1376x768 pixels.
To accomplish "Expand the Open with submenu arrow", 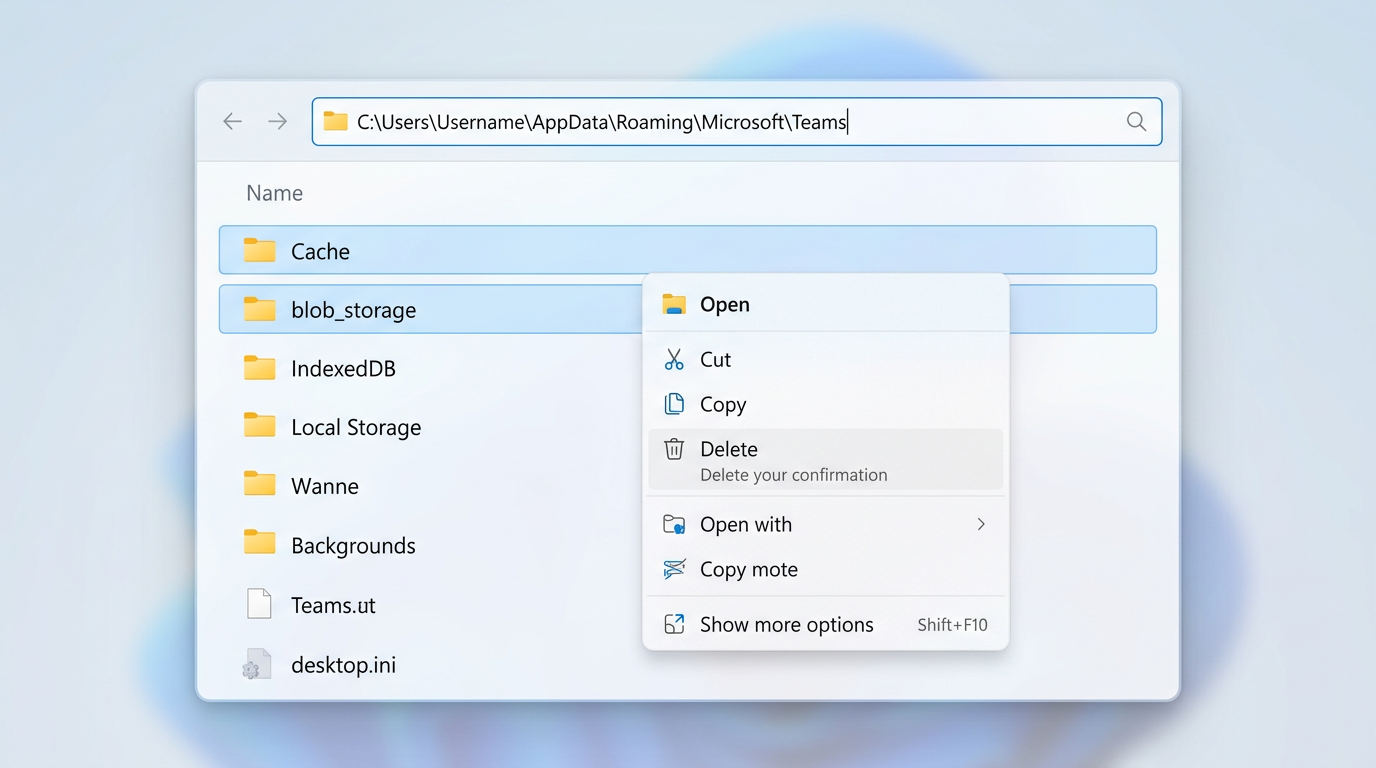I will pos(981,524).
